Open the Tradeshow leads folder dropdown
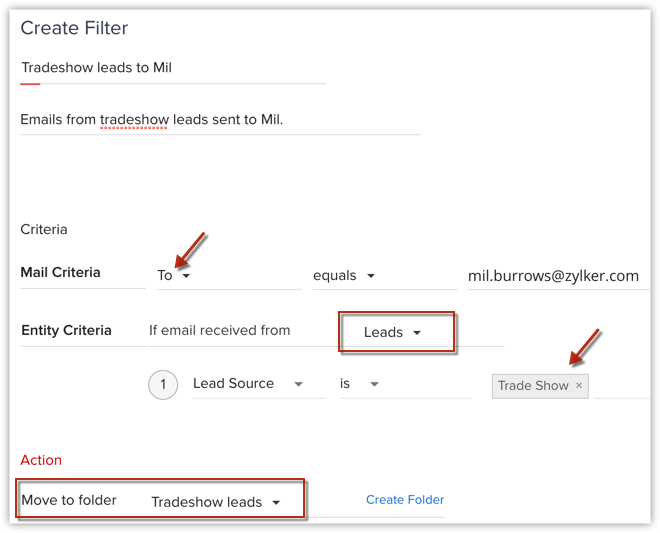 [x=214, y=502]
